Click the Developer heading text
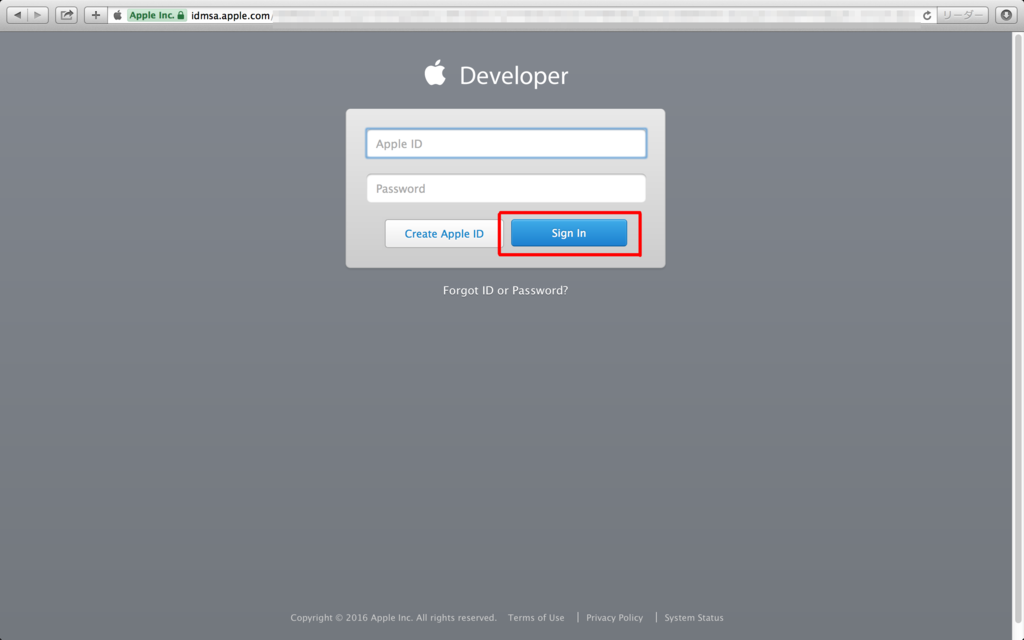The height and width of the screenshot is (640, 1024). pos(514,76)
